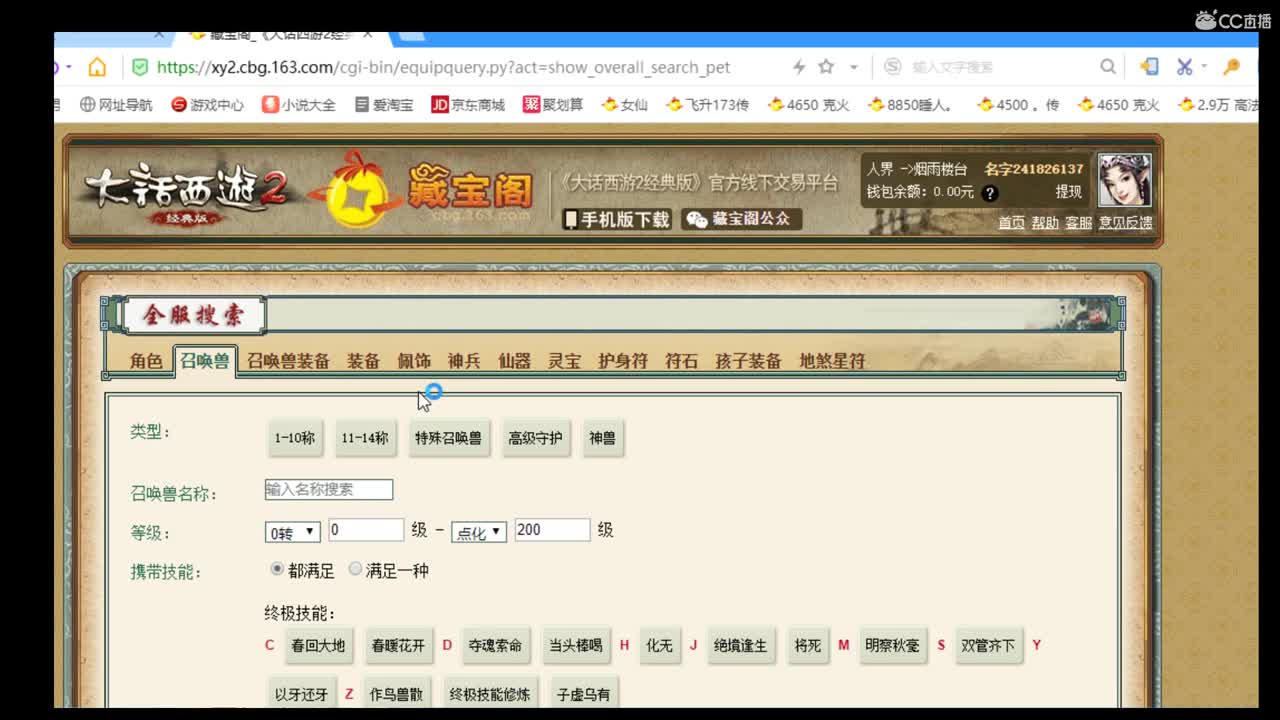Open the 意见反馈 link
Screen dimensions: 1280x720
click(x=1126, y=223)
